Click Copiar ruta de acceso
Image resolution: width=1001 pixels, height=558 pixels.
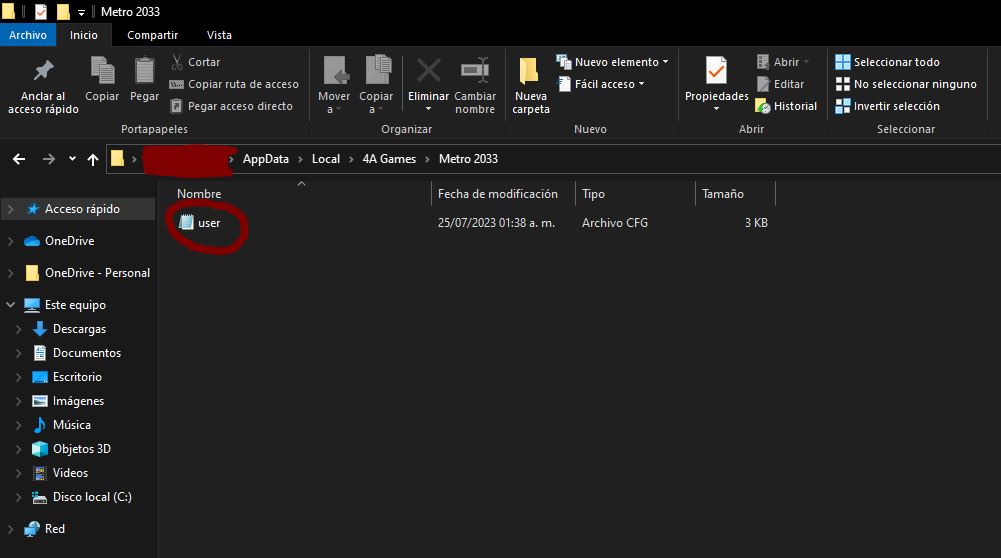click(234, 84)
